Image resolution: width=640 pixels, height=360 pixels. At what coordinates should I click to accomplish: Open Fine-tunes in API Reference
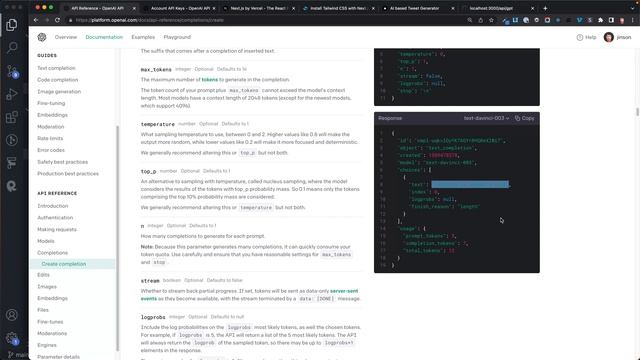click(50, 322)
